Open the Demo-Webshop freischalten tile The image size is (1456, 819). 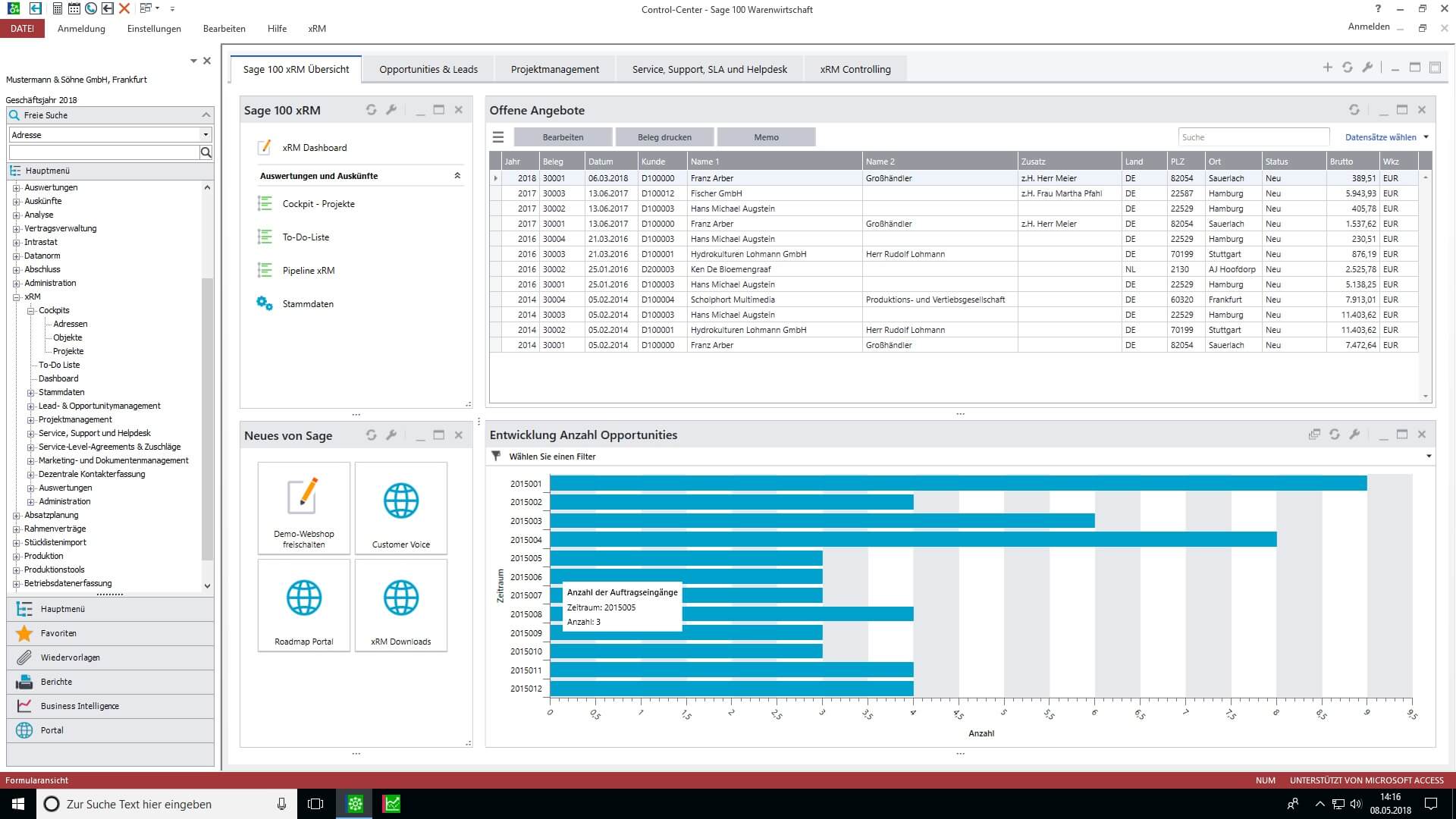tap(304, 508)
